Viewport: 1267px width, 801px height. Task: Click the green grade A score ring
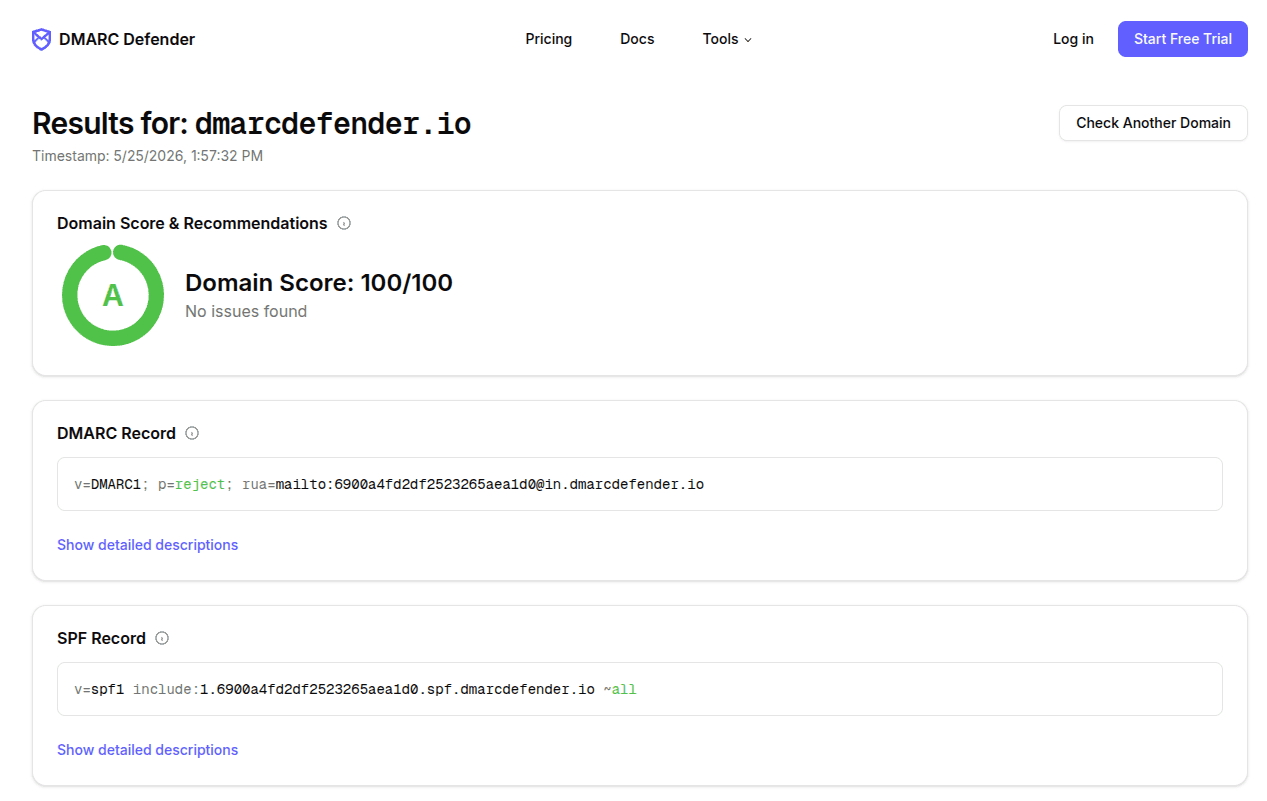(113, 295)
